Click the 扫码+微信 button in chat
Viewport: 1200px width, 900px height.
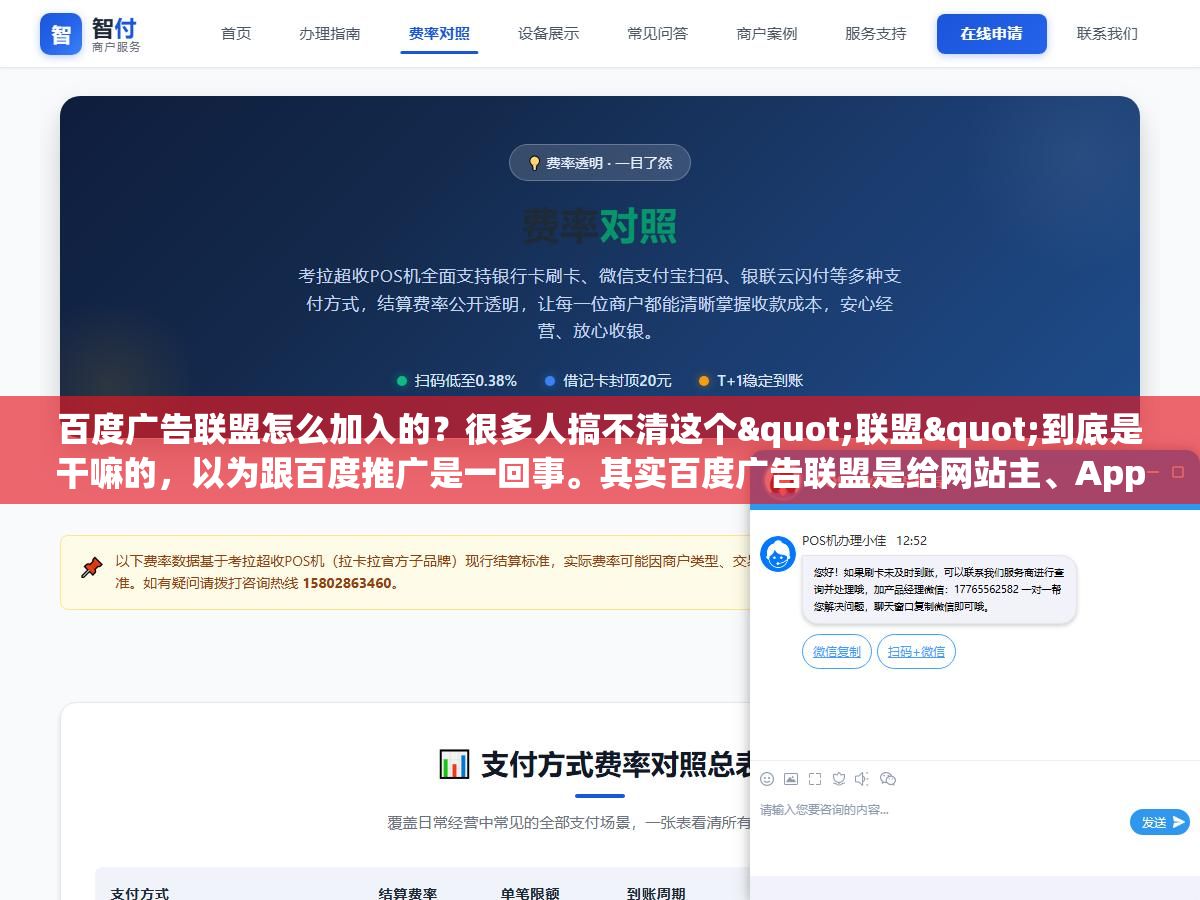916,652
